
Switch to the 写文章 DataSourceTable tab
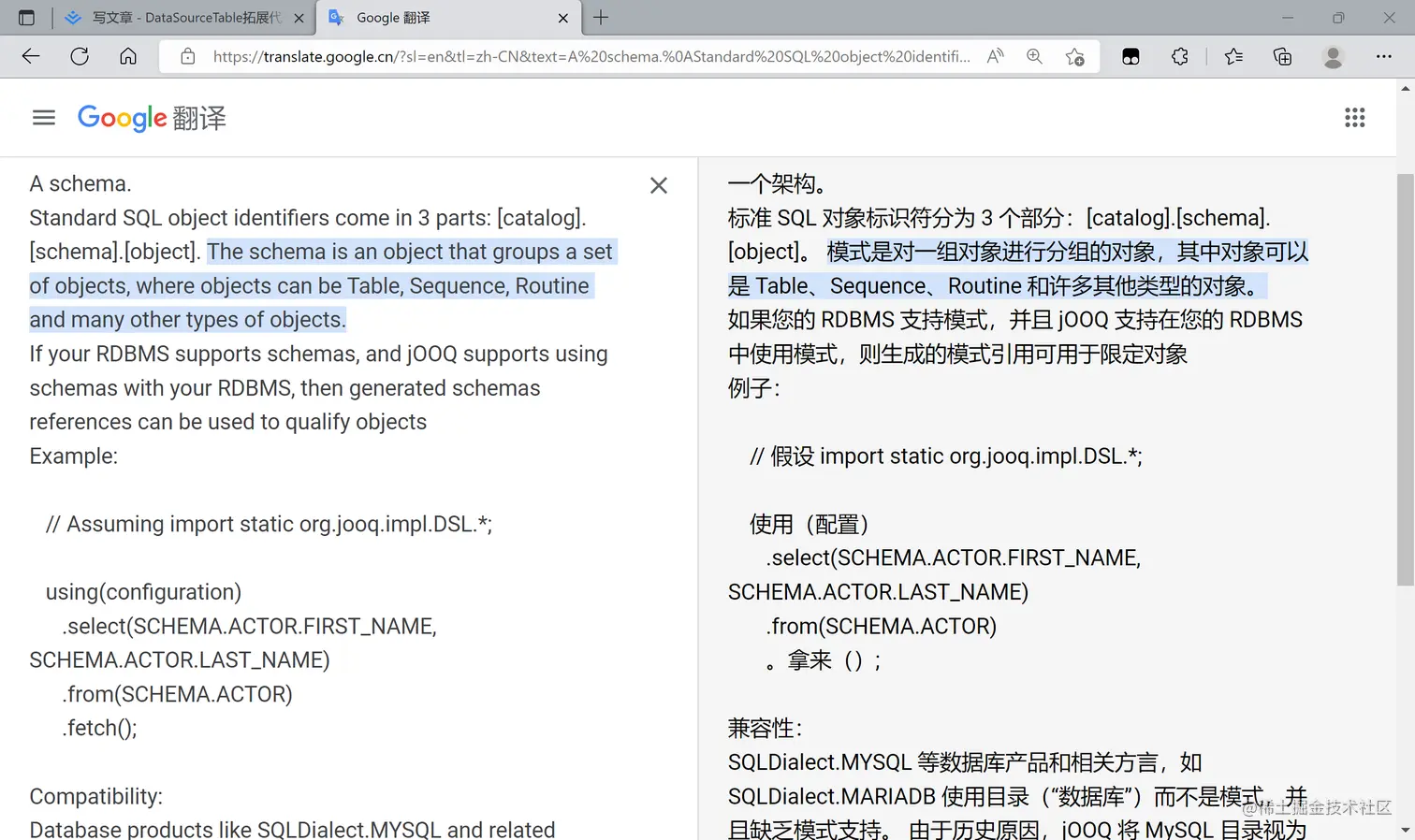click(184, 18)
